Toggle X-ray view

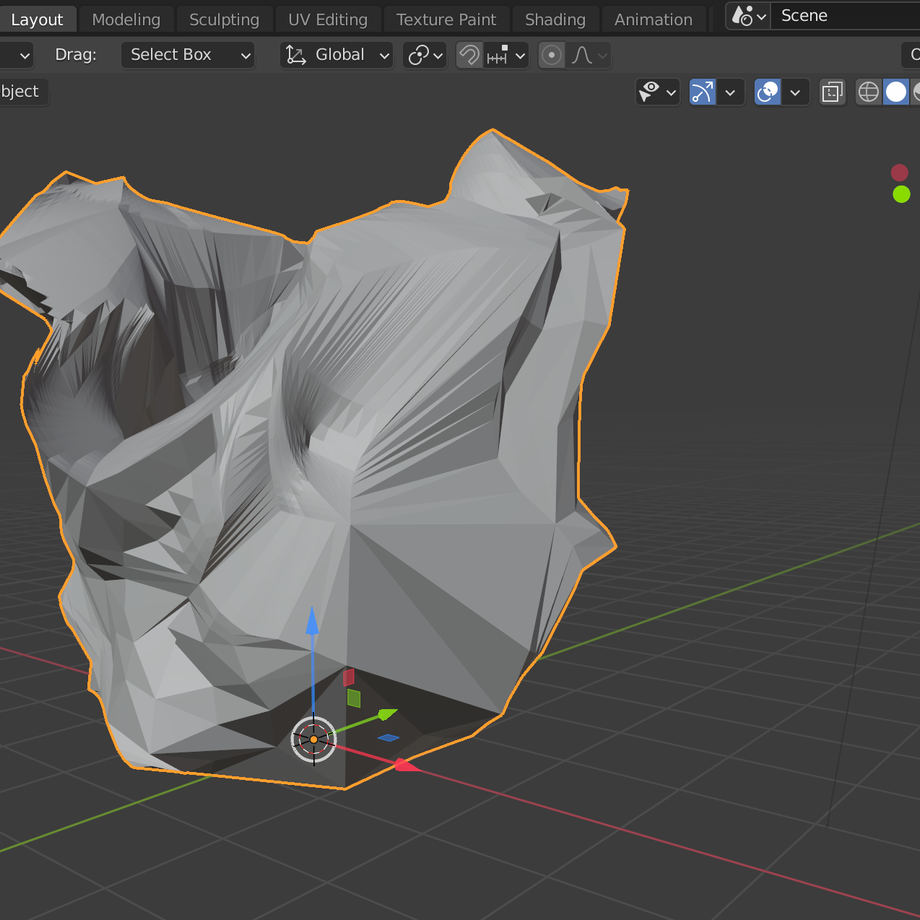833,92
